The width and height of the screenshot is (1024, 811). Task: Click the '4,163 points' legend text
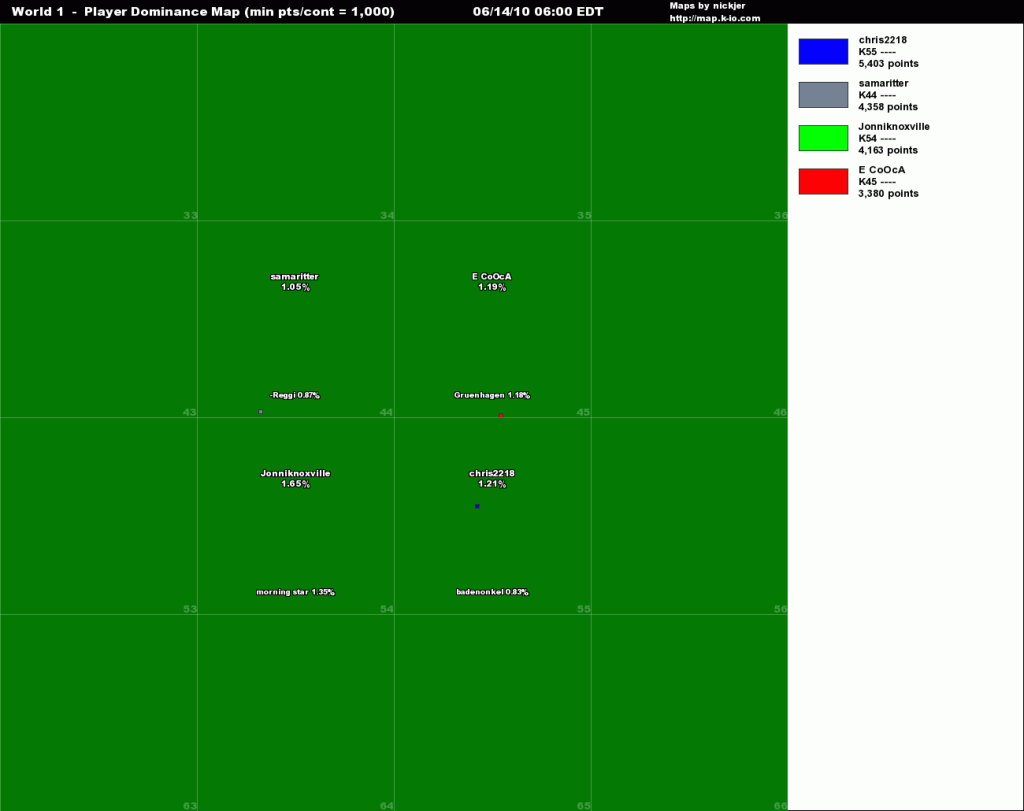tap(888, 150)
